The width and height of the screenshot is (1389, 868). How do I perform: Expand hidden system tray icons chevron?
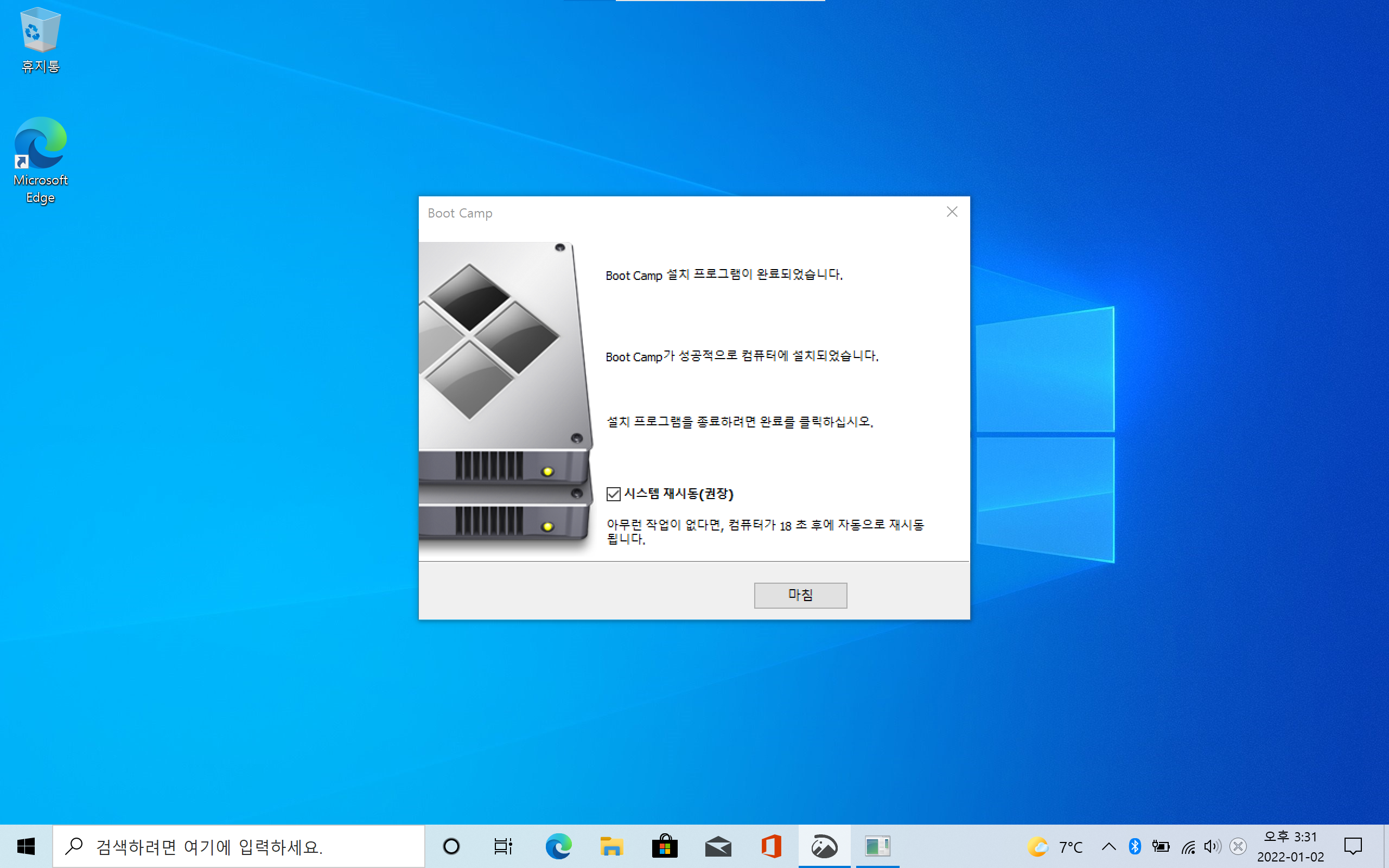click(1109, 846)
